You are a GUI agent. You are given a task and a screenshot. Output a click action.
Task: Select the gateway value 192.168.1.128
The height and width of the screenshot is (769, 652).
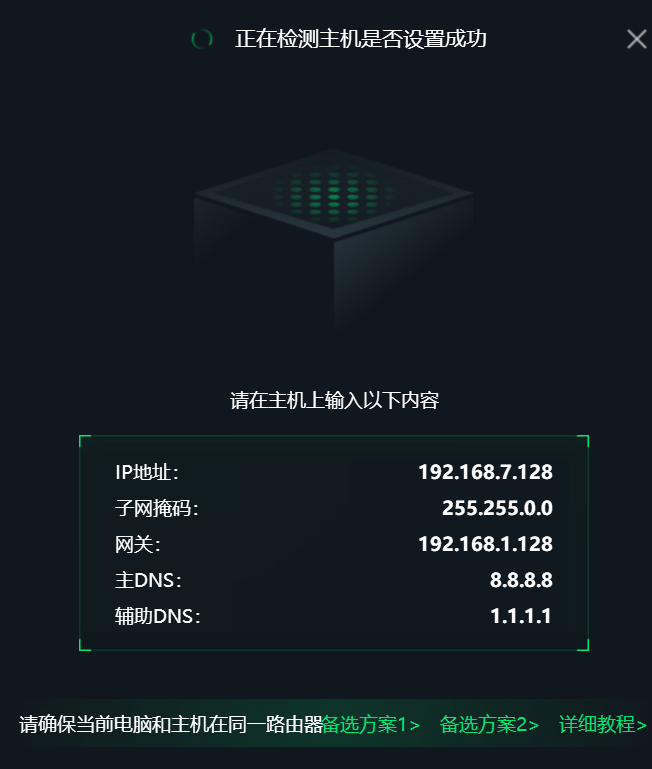point(486,544)
